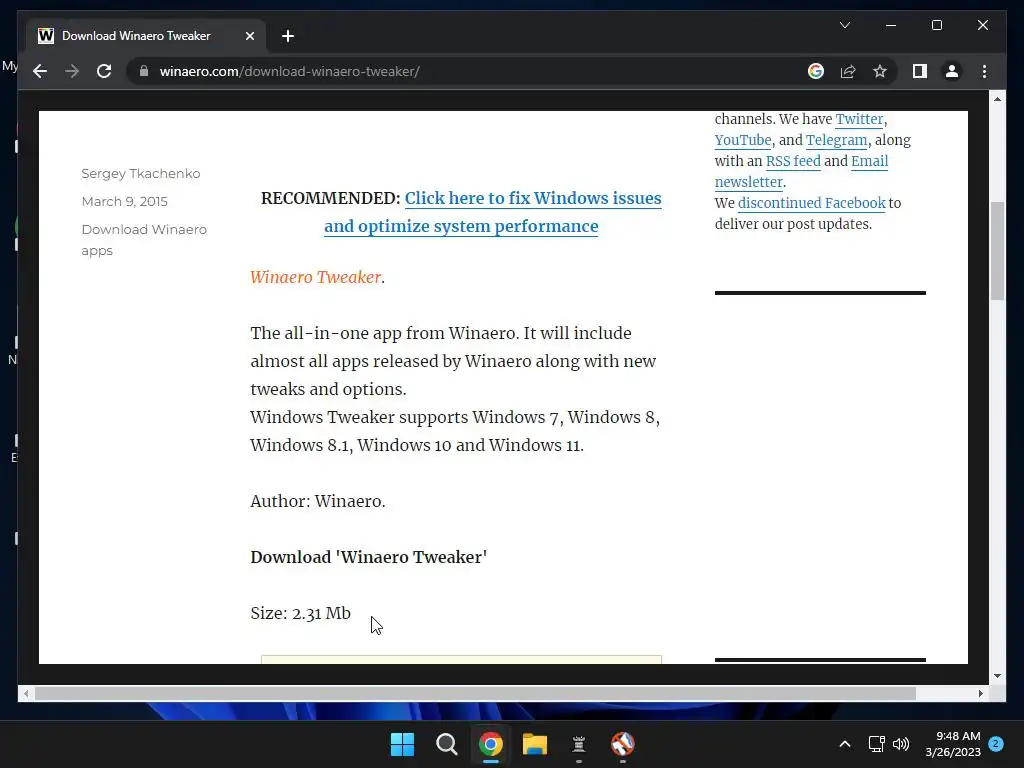Open Sergey Tkachenko author link
The image size is (1024, 768).
(x=140, y=173)
